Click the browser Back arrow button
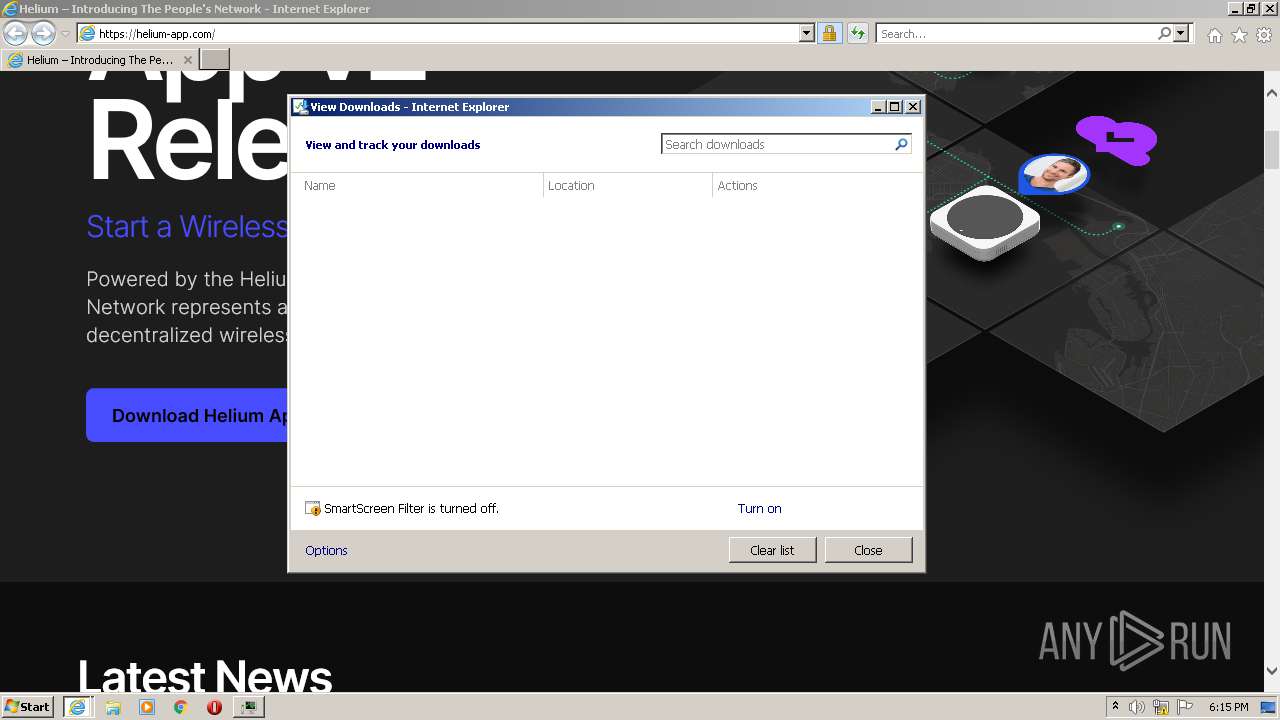 (x=15, y=33)
